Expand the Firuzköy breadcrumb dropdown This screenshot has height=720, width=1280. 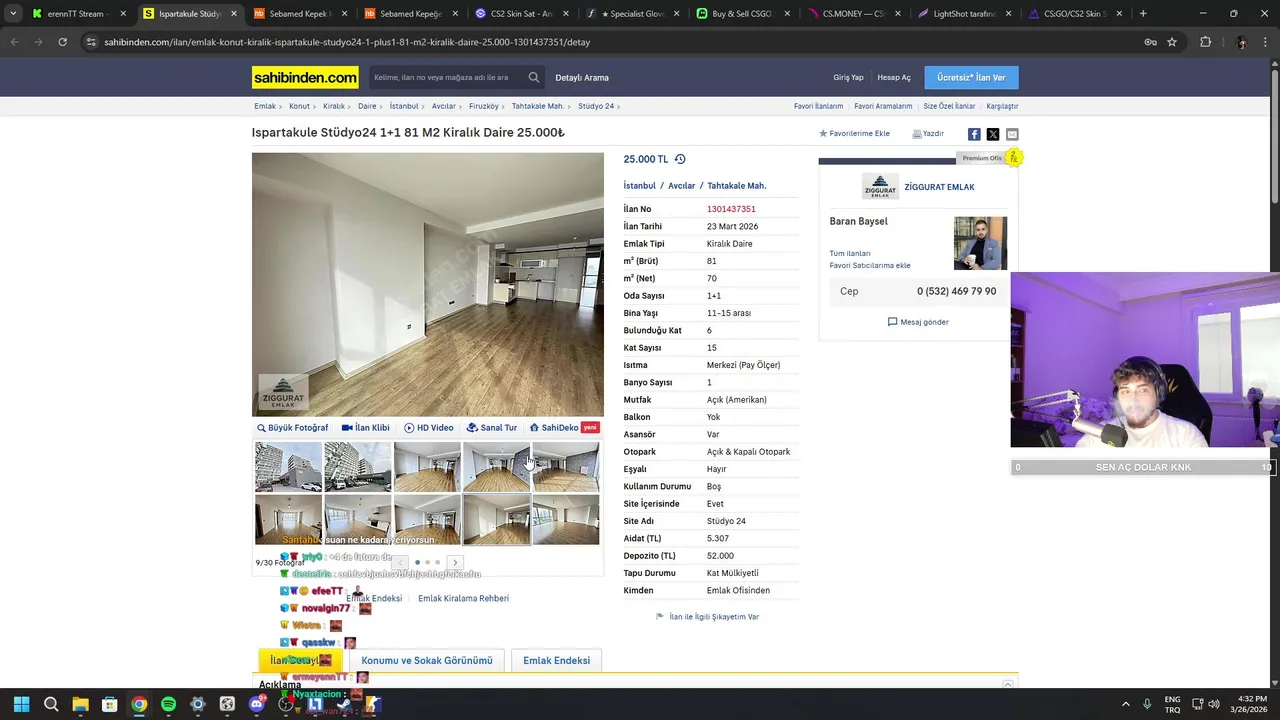point(503,106)
